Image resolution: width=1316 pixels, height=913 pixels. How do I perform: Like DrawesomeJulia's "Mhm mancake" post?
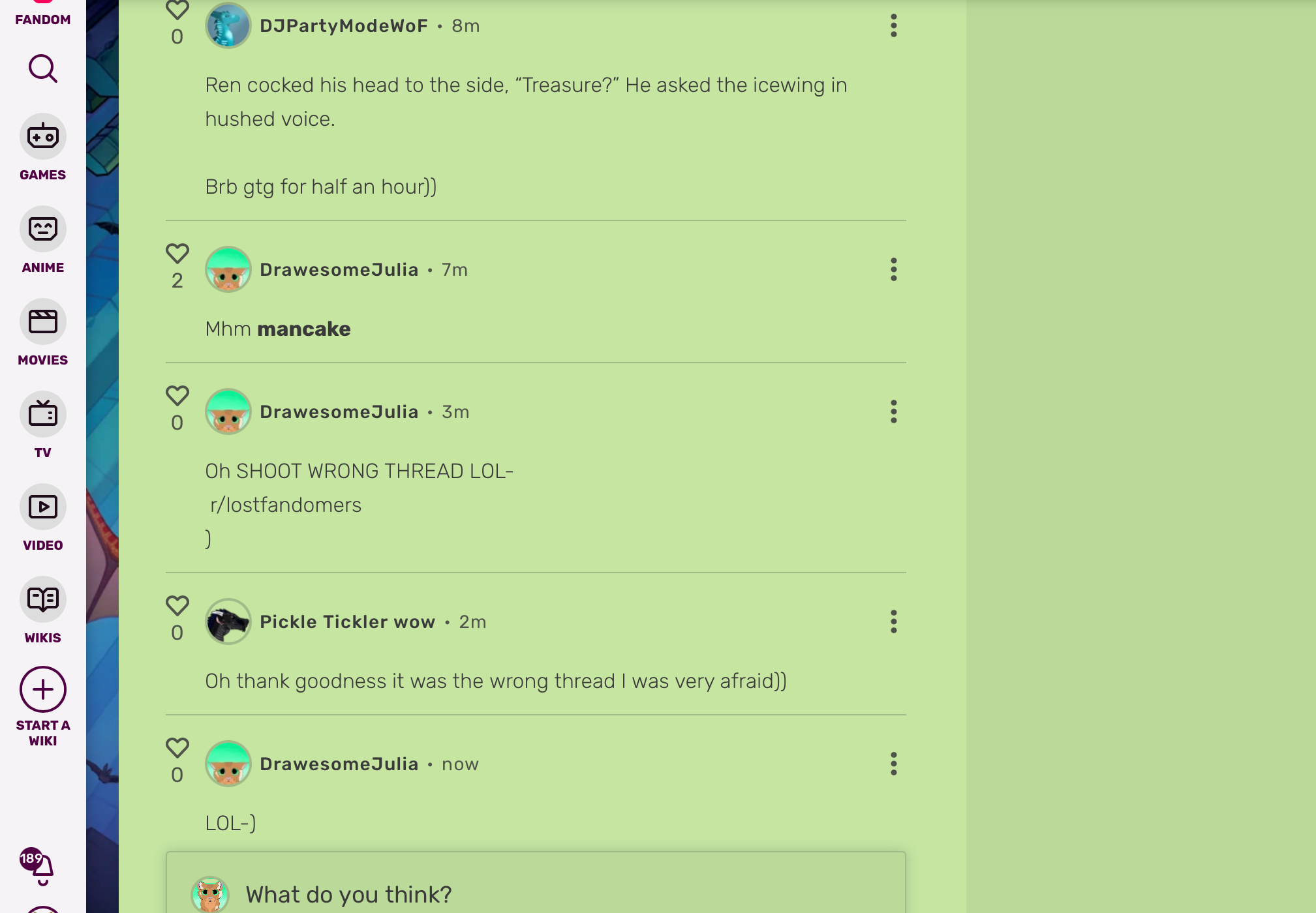(177, 253)
